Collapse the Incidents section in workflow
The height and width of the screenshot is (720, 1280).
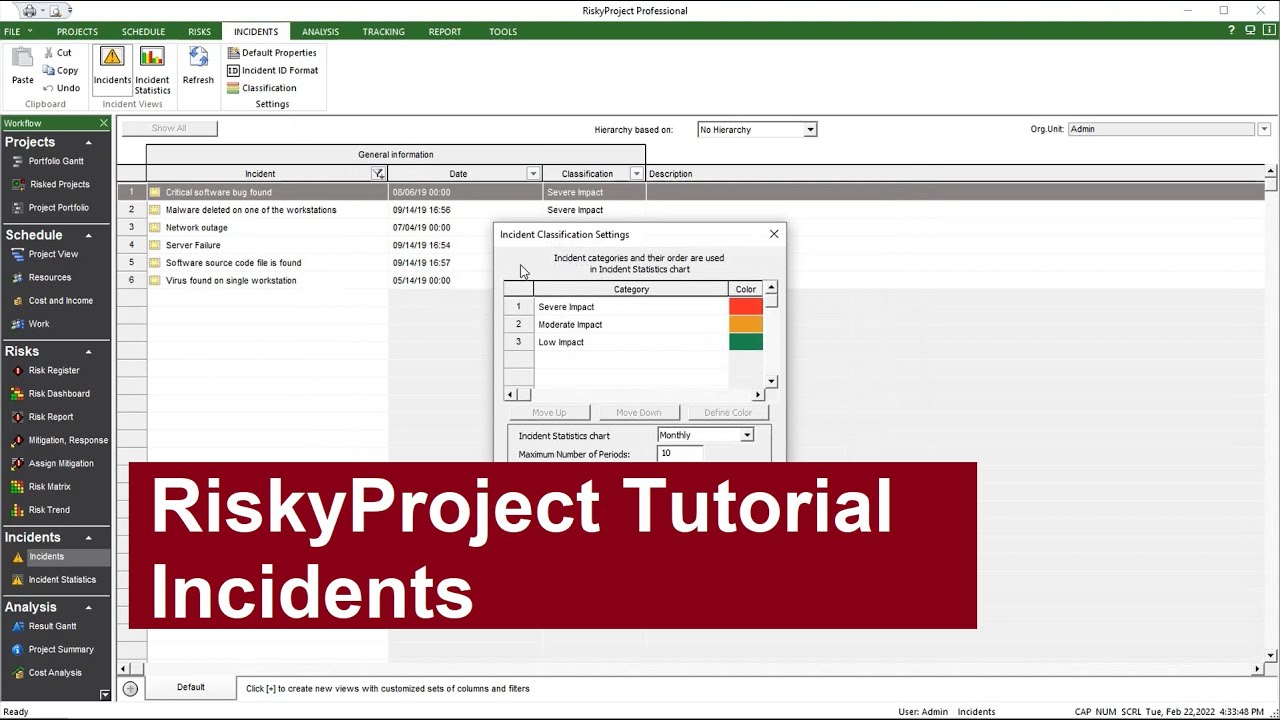88,538
